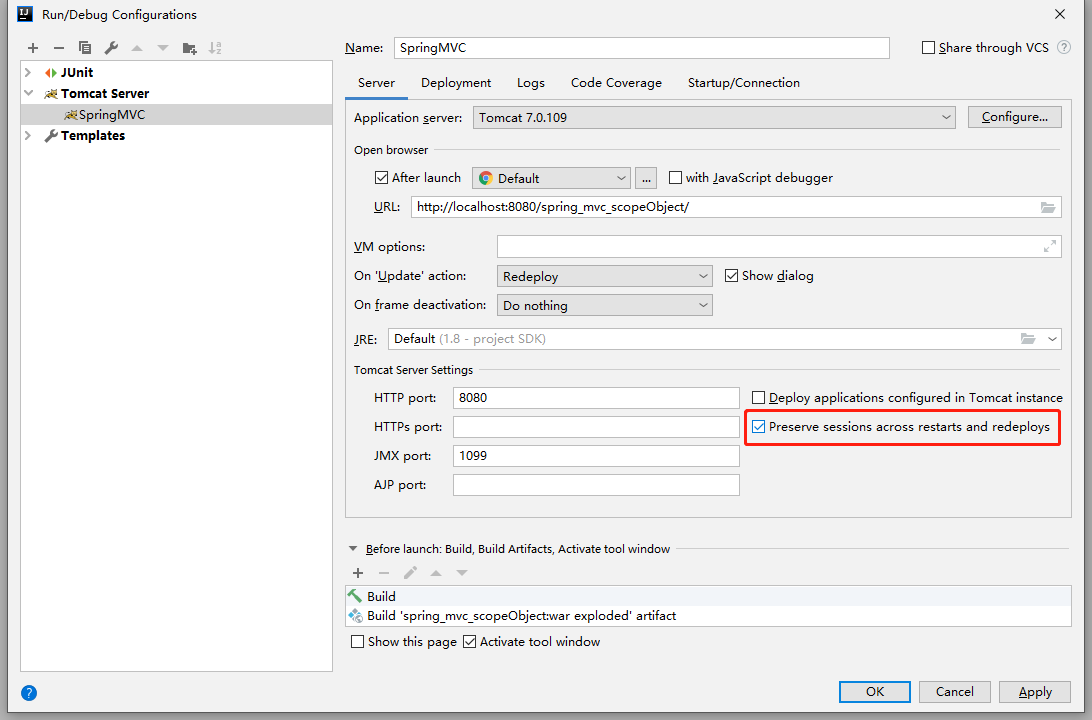Sort configurations alphabetically icon
This screenshot has height=720, width=1092.
215,48
